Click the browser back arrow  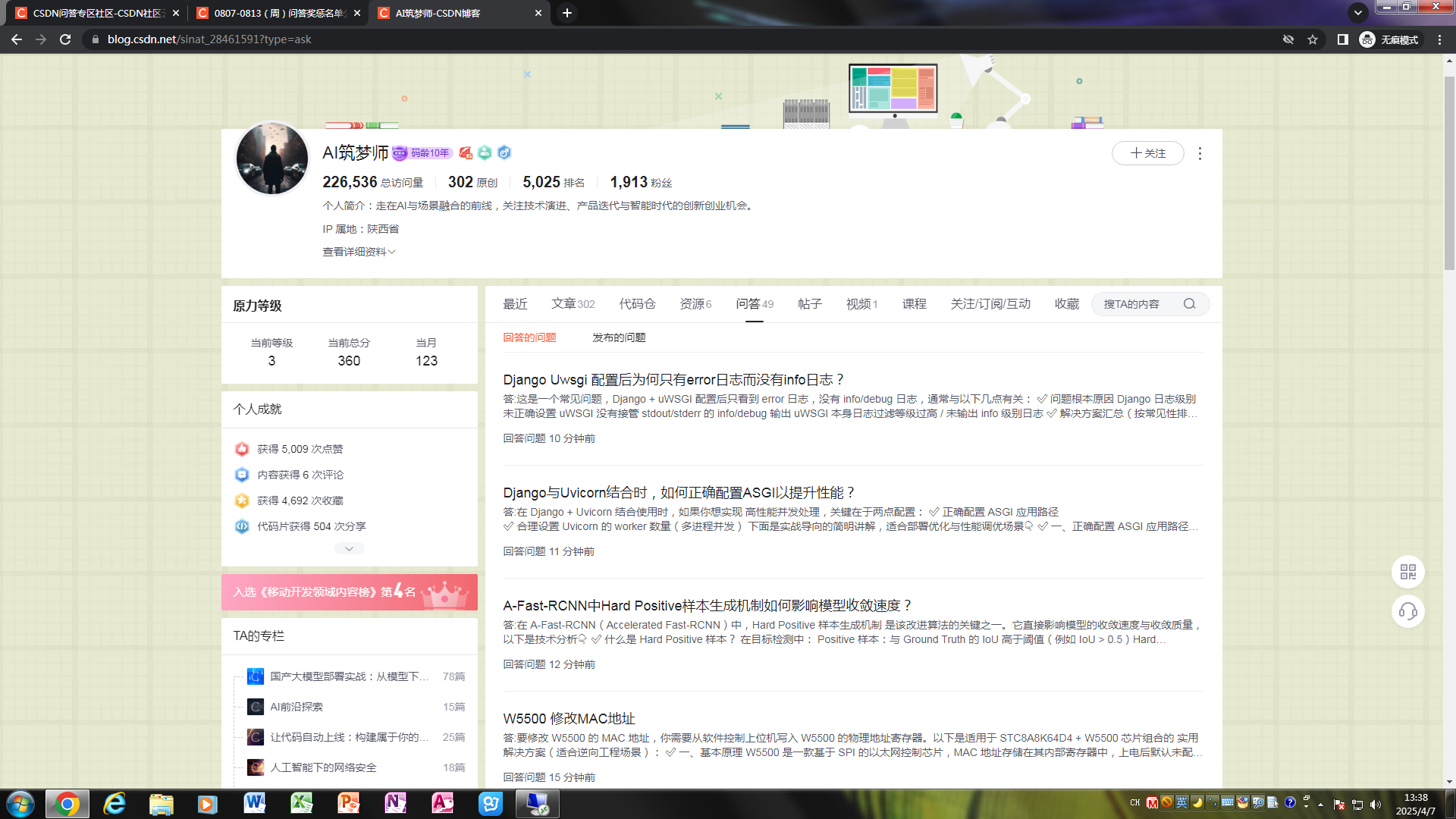(x=17, y=39)
